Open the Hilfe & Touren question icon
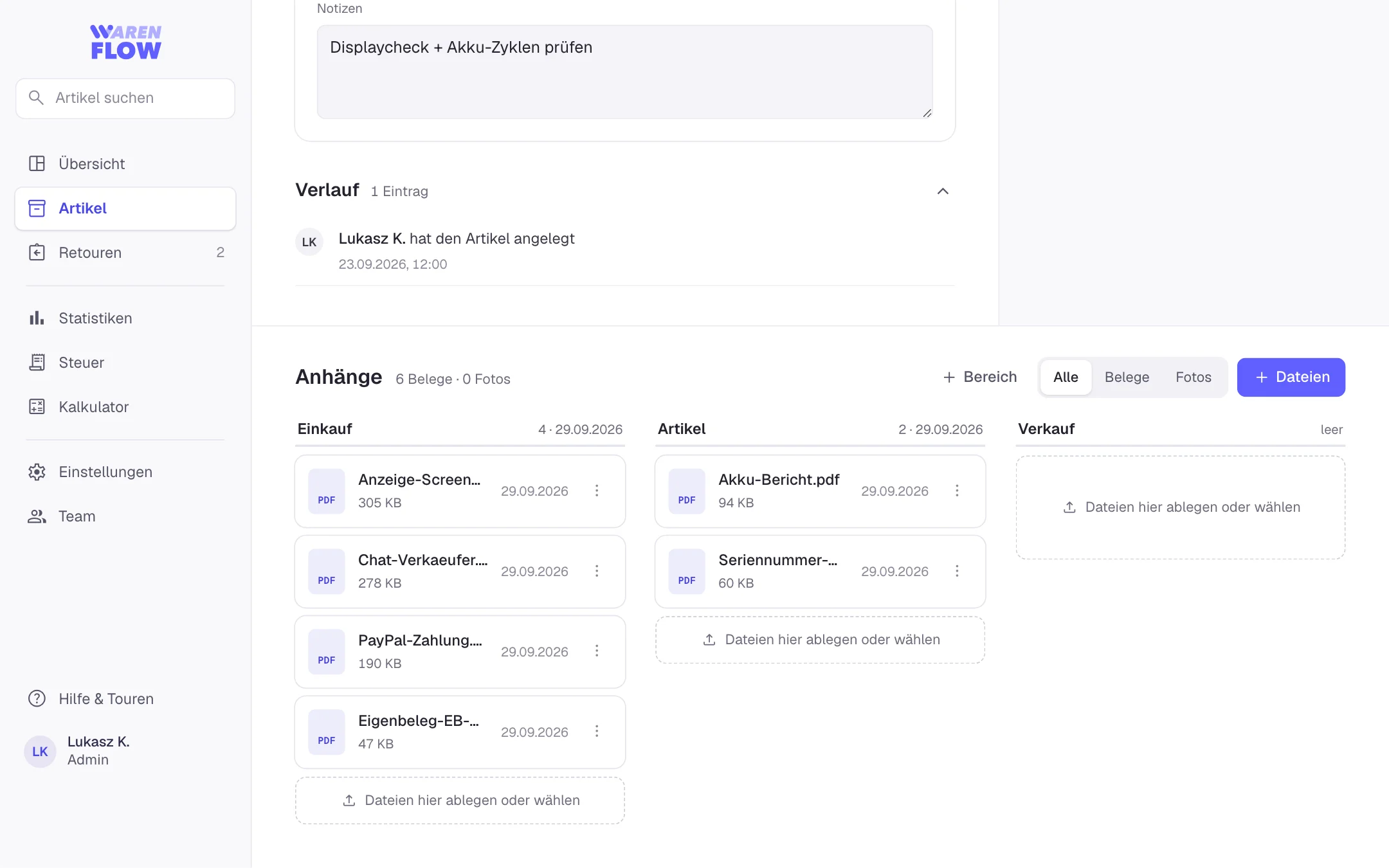This screenshot has height=868, width=1389. point(37,699)
